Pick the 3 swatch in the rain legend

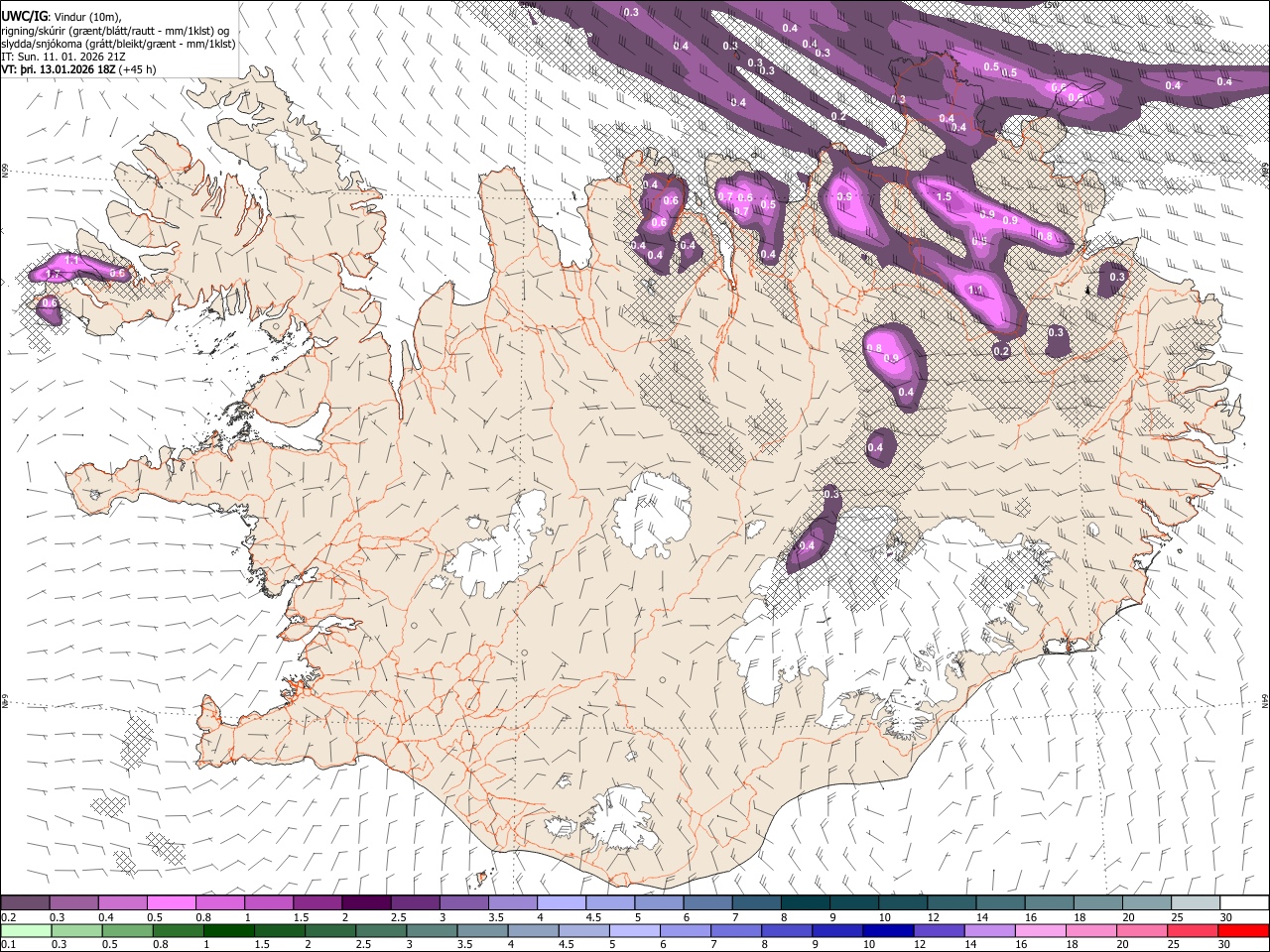(x=432, y=930)
